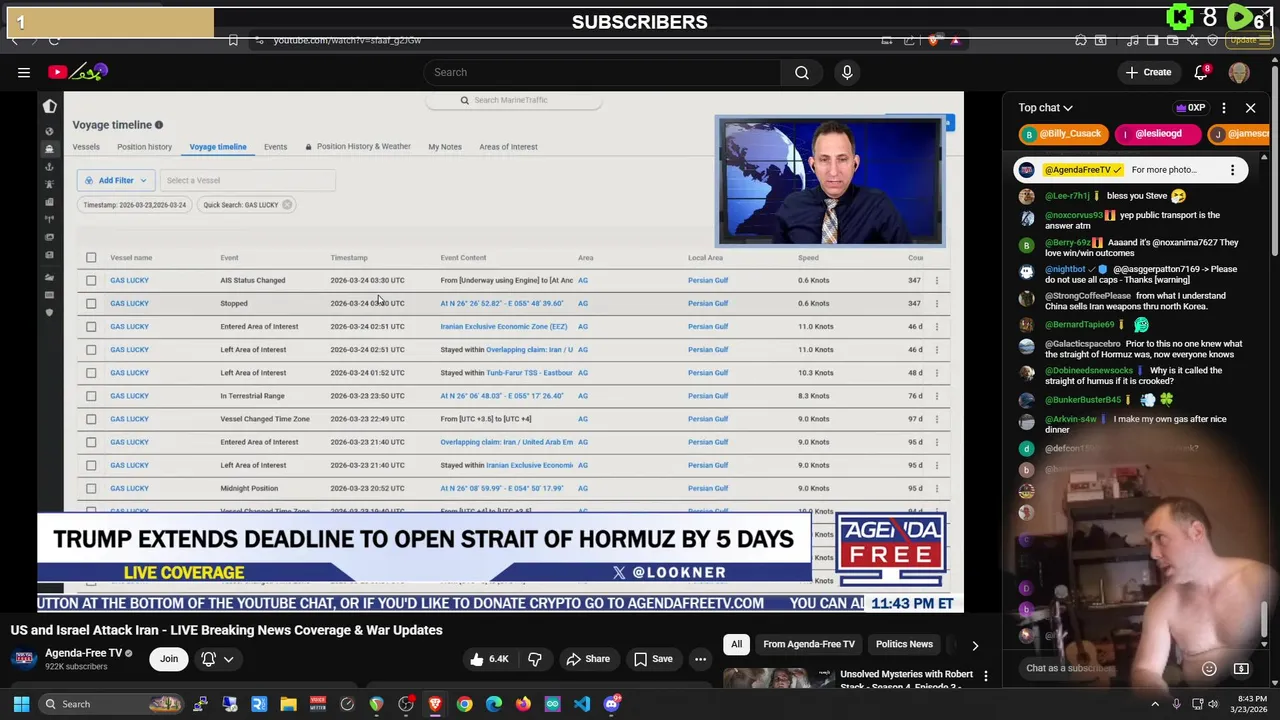
Task: Switch to the Position history tab
Action: click(x=144, y=147)
